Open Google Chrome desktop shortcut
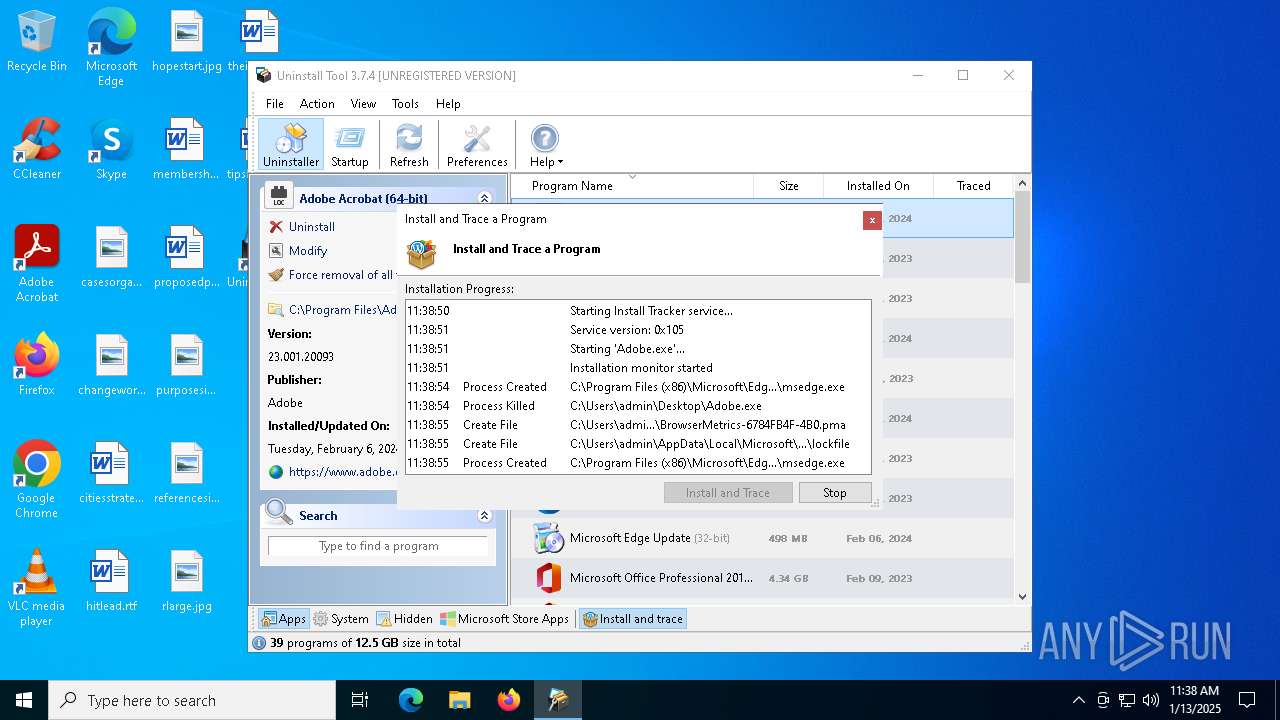The height and width of the screenshot is (720, 1280). (37, 480)
